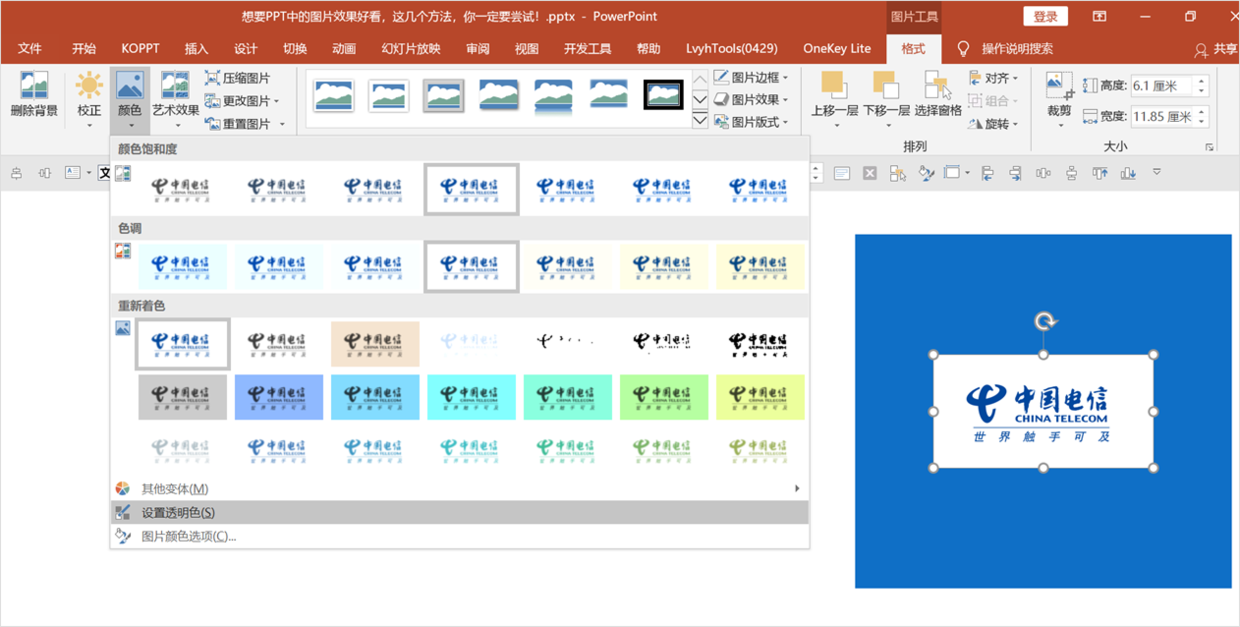The image size is (1240, 627).
Task: Select the China Telecom logo image on slide
Action: tap(1043, 412)
